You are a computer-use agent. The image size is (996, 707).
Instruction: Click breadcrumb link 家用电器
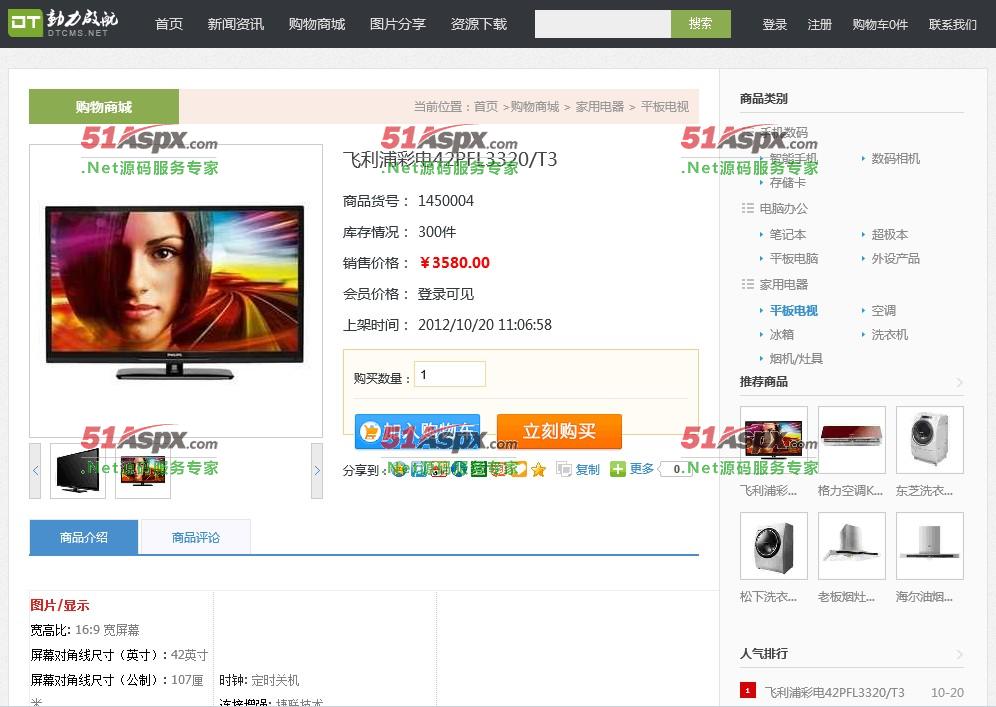[600, 106]
